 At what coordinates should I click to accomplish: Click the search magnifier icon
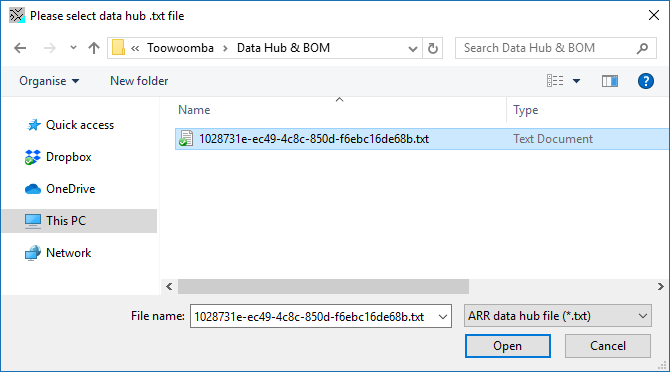[x=642, y=48]
